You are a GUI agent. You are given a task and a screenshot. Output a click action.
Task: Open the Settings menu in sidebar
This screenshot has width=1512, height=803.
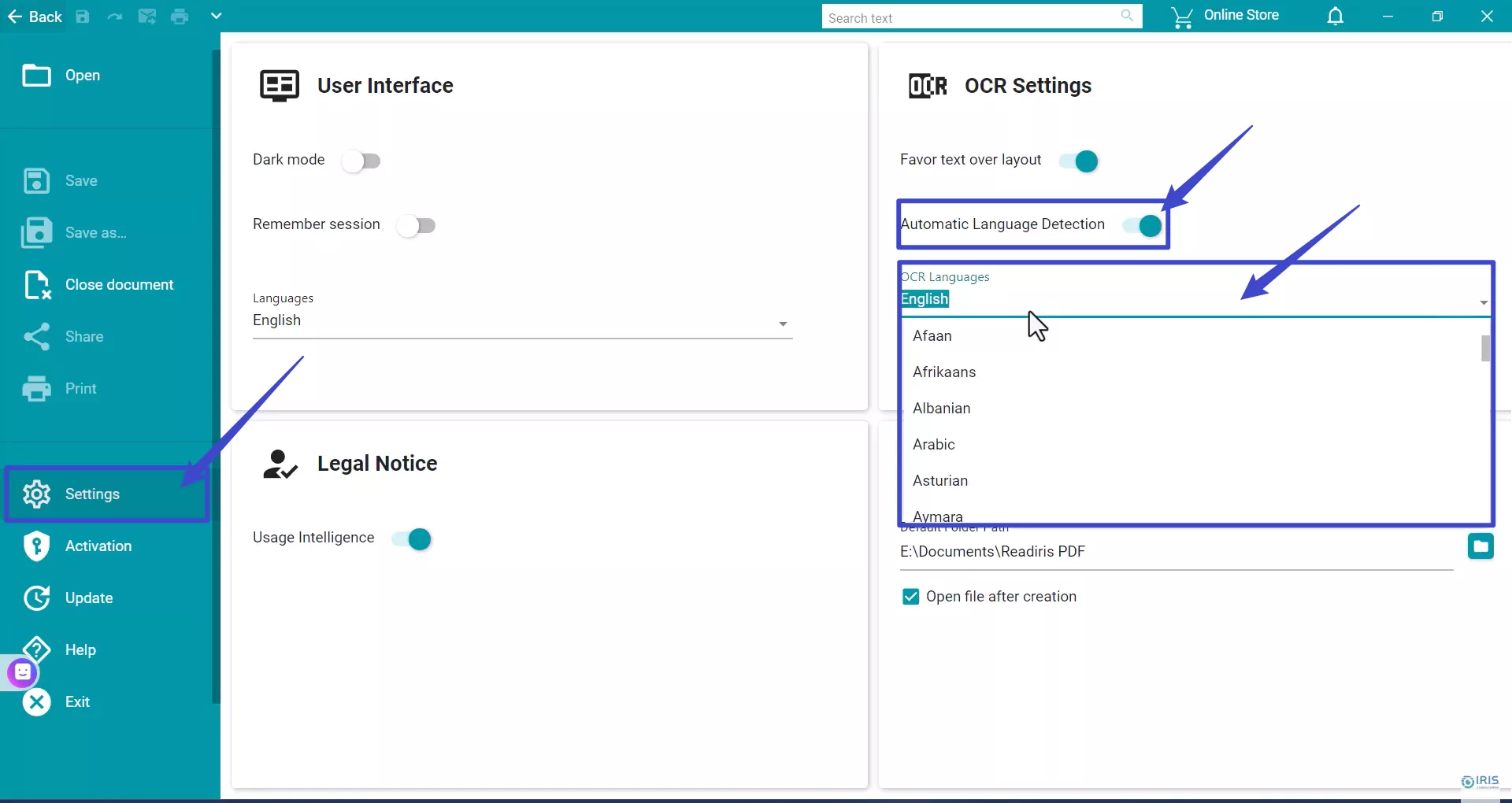tap(91, 494)
